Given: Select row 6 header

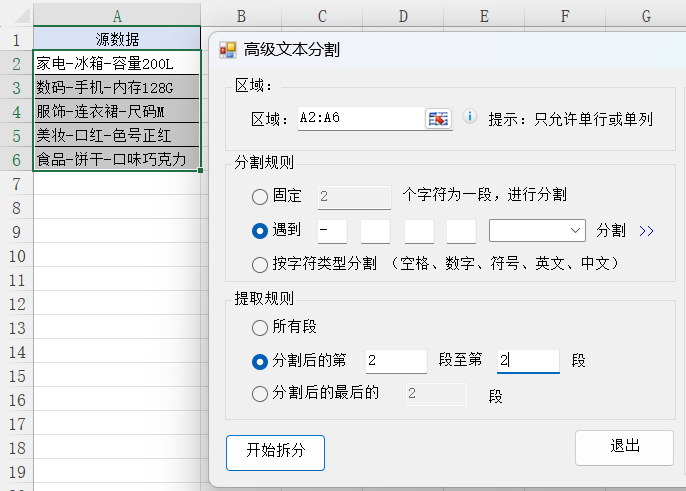Looking at the screenshot, I should tap(16, 160).
